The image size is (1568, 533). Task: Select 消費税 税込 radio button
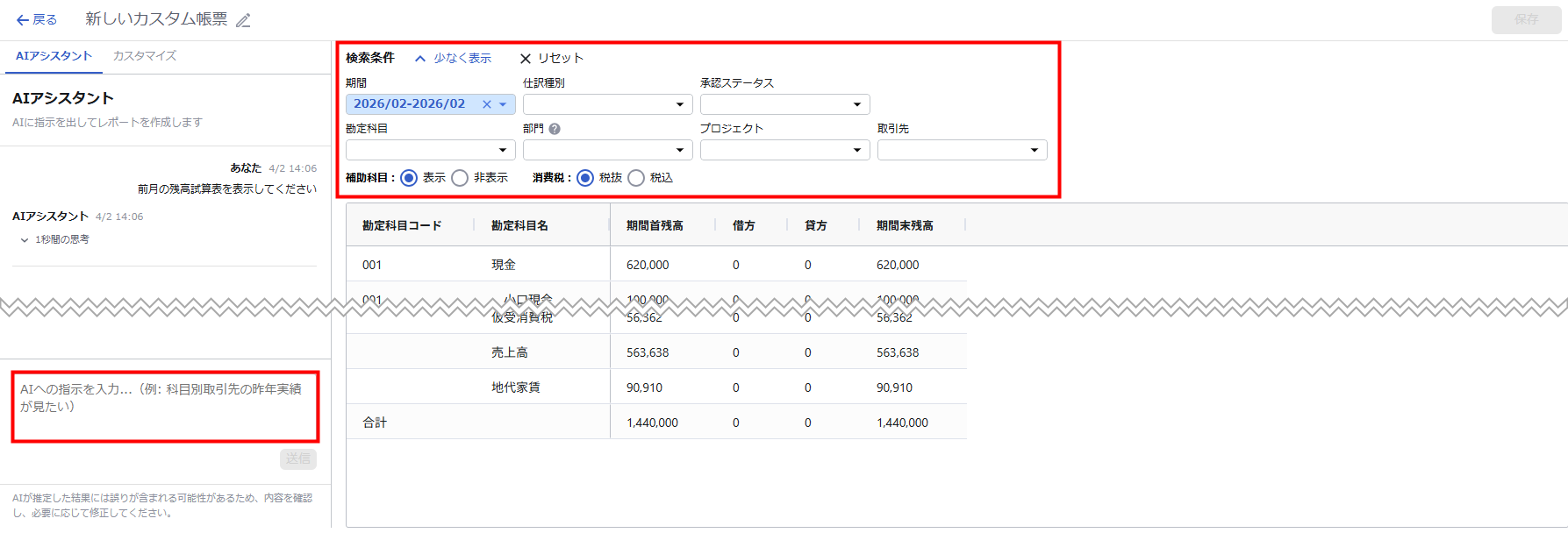[x=636, y=178]
